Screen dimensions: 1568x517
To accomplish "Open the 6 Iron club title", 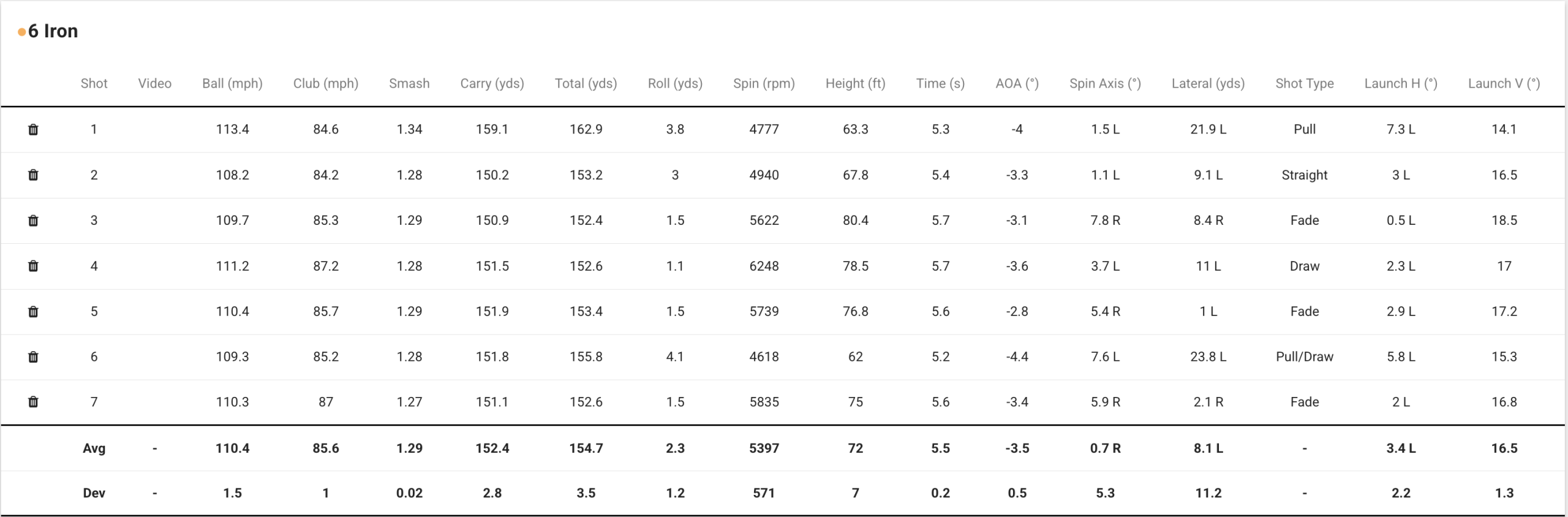I will pyautogui.click(x=54, y=31).
